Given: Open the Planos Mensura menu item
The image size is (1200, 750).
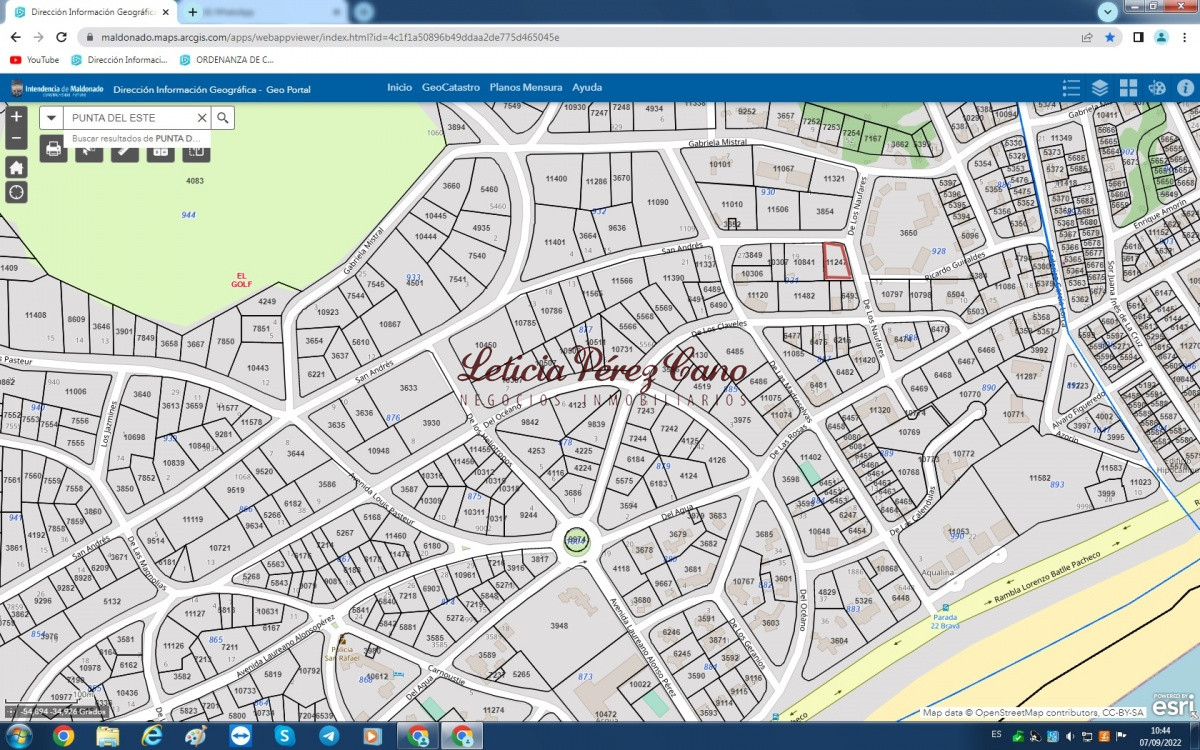Looking at the screenshot, I should pyautogui.click(x=526, y=88).
